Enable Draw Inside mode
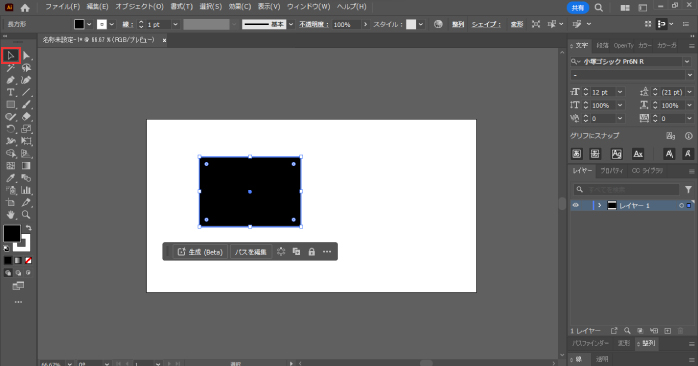This screenshot has height=366, width=698. click(x=28, y=273)
